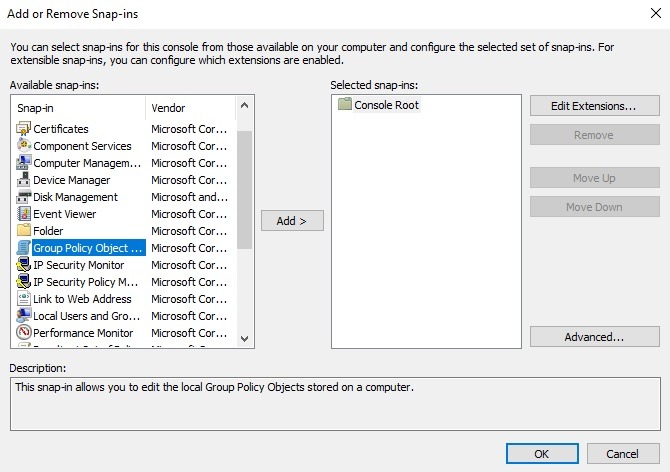The height and width of the screenshot is (472, 670).
Task: Select Device Manager in available snap-ins
Action: [x=71, y=180]
